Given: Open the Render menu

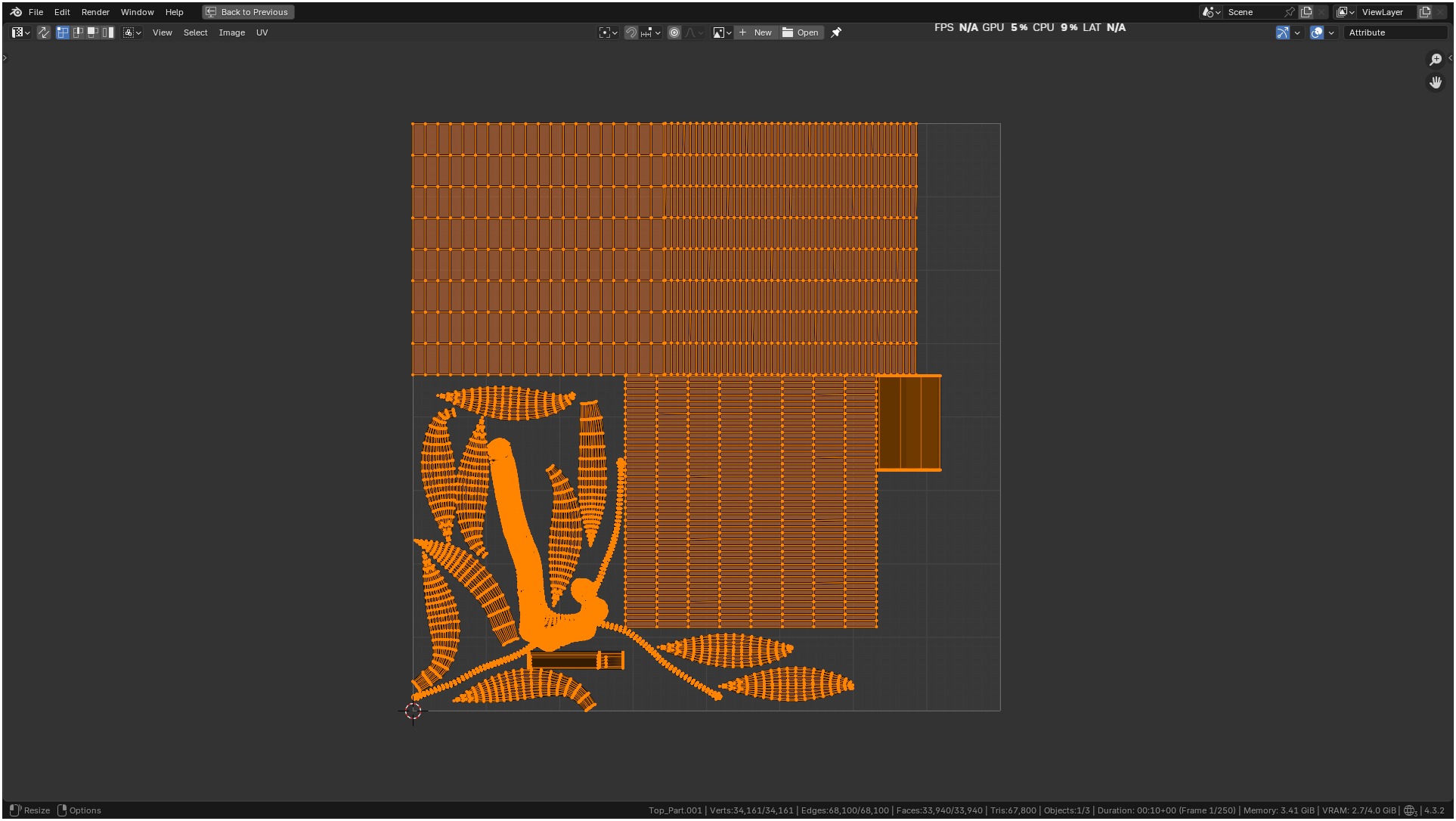Looking at the screenshot, I should [95, 12].
